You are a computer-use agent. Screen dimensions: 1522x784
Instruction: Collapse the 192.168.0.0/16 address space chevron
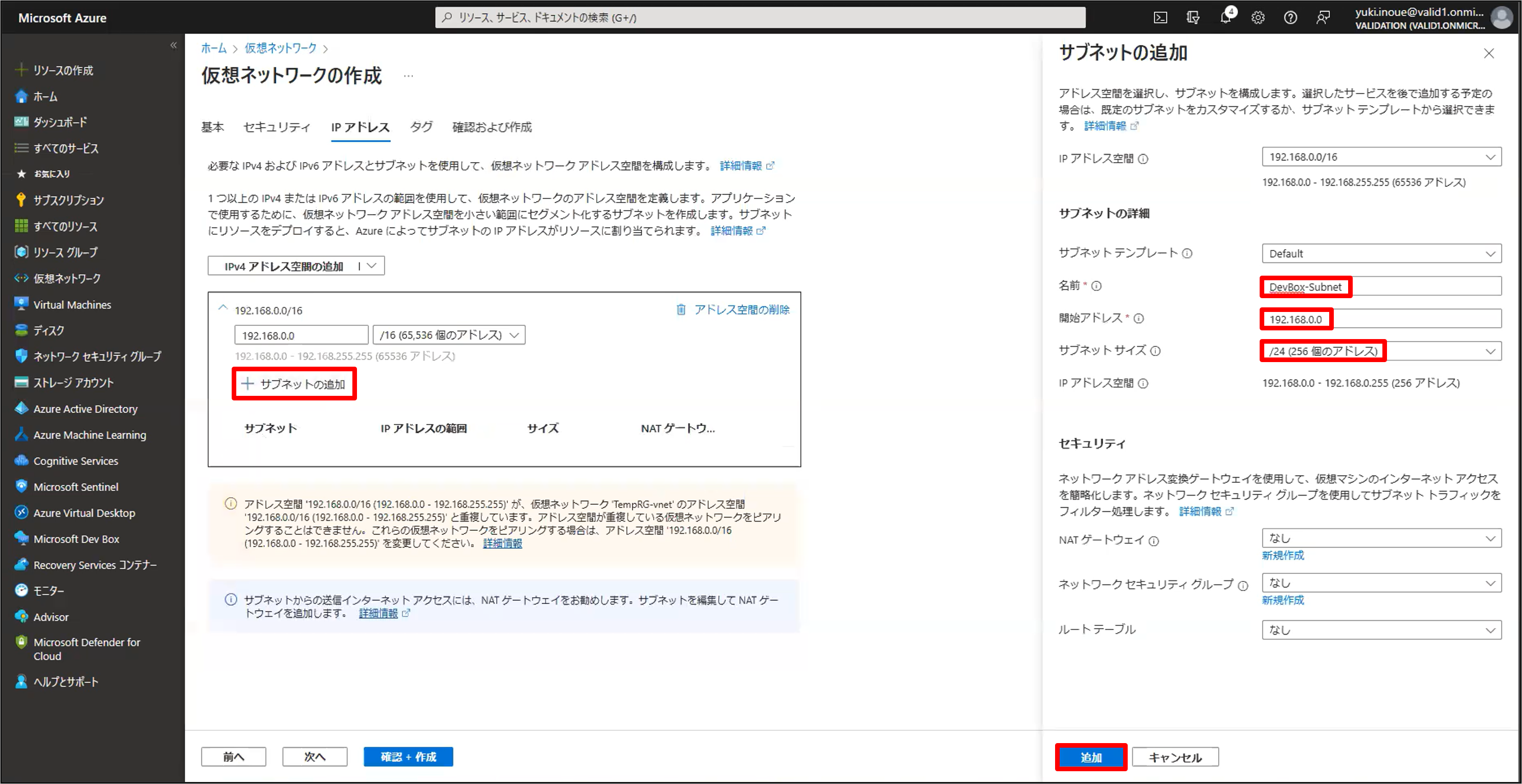tap(223, 308)
